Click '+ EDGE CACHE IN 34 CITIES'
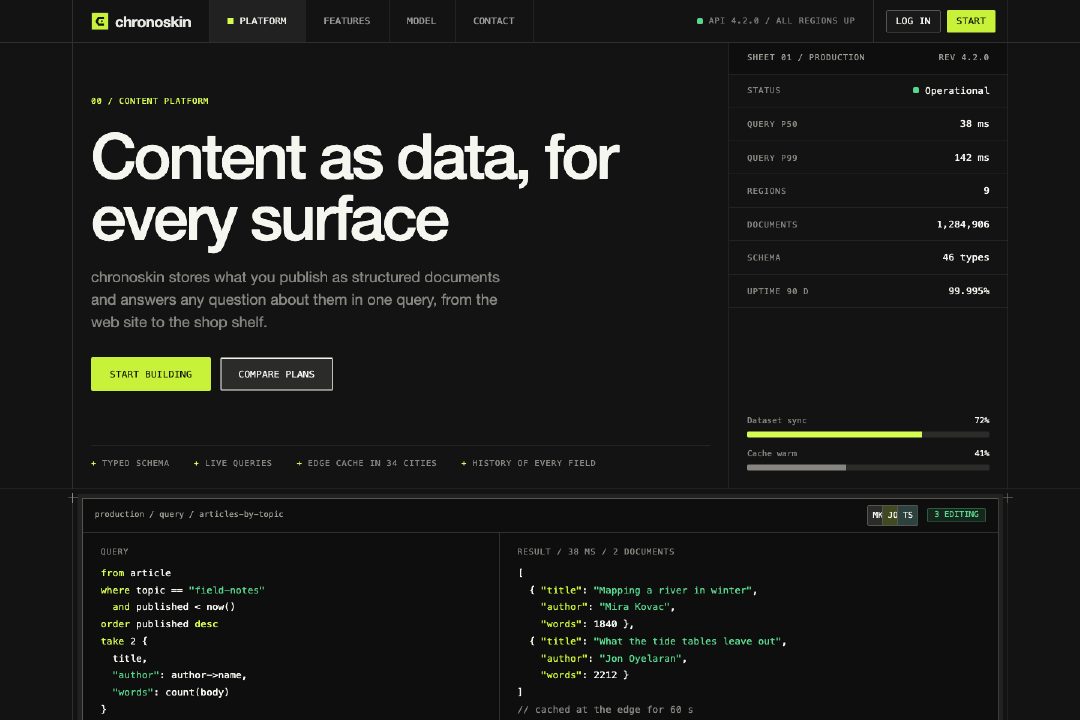Image resolution: width=1080 pixels, height=720 pixels. click(366, 463)
